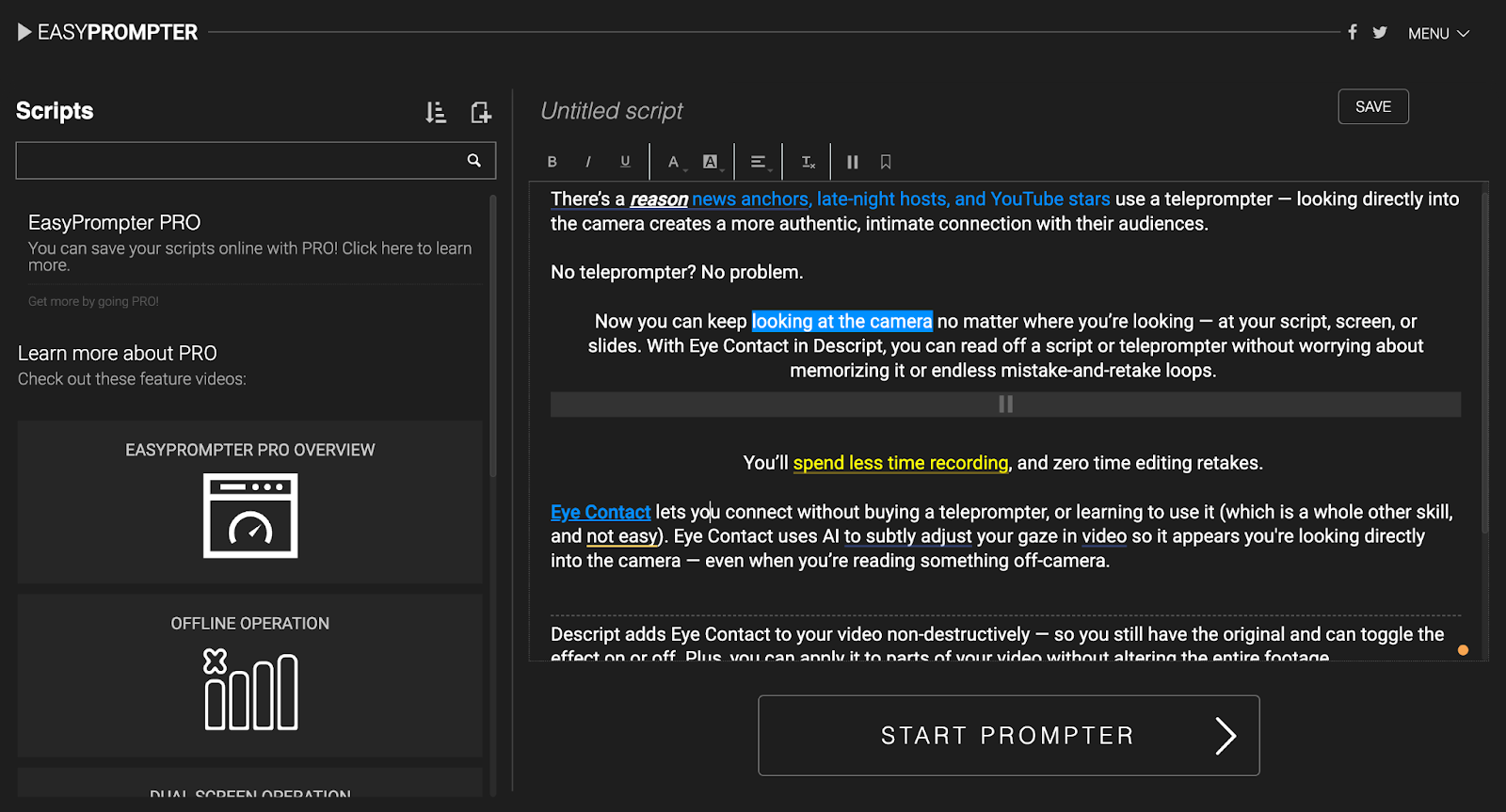The height and width of the screenshot is (812, 1506).
Task: Open the background highlight color picker
Action: pos(712,162)
